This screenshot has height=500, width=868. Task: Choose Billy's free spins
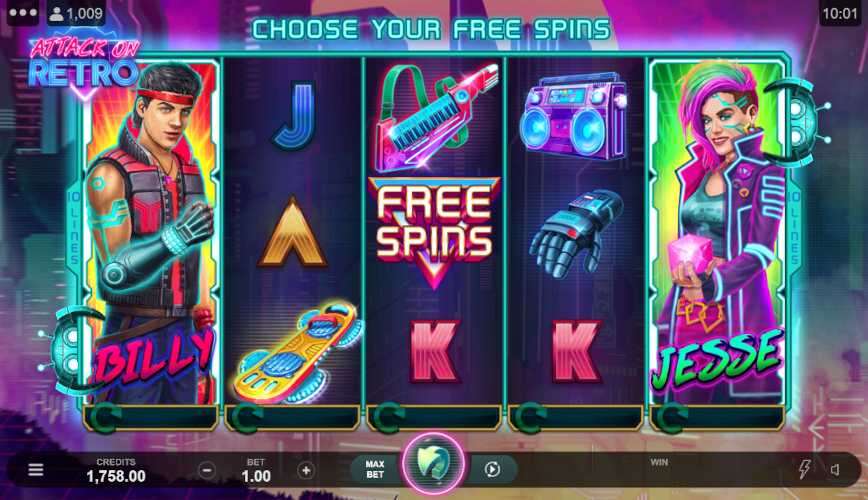coord(151,232)
